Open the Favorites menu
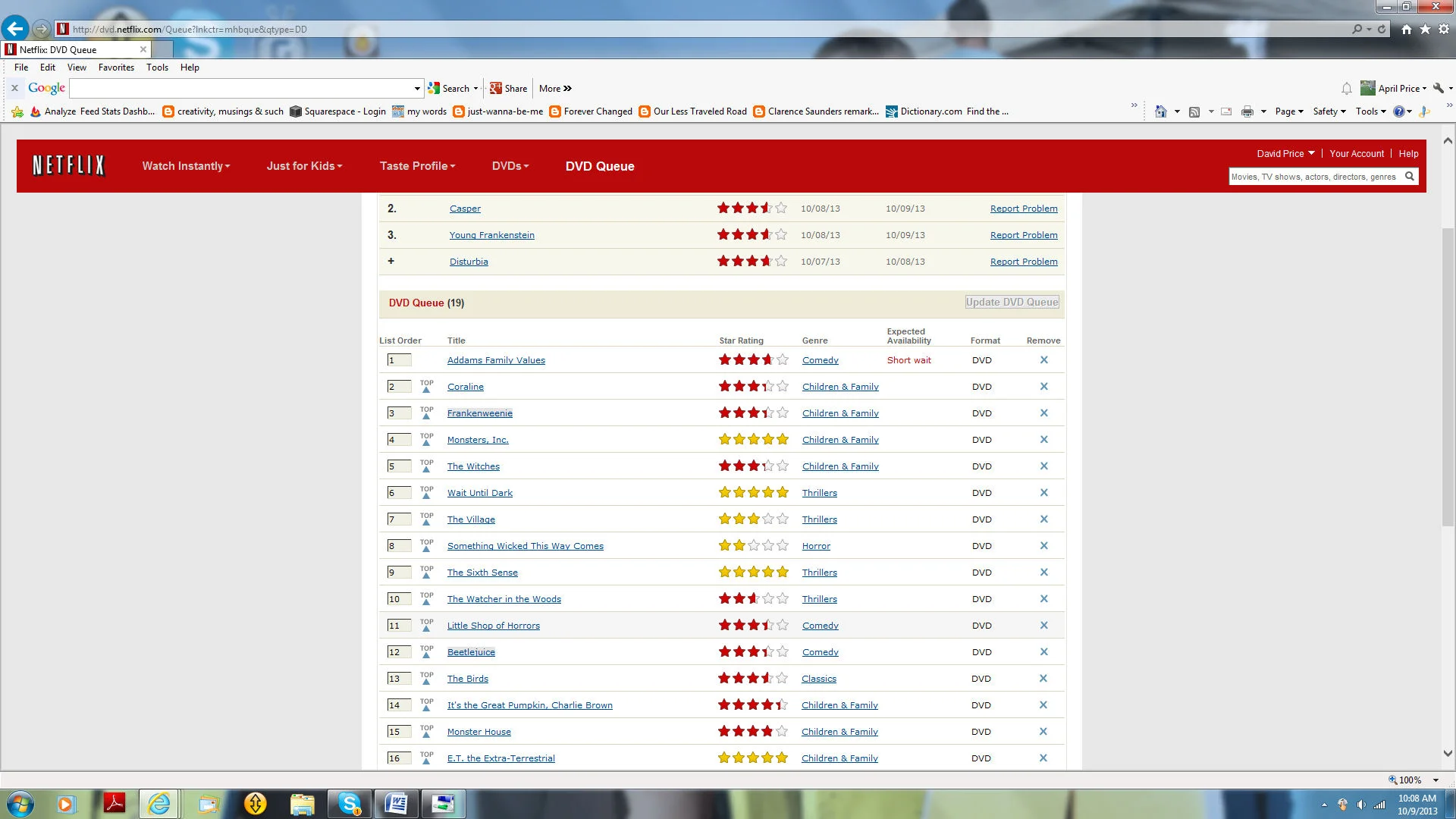 click(x=116, y=67)
